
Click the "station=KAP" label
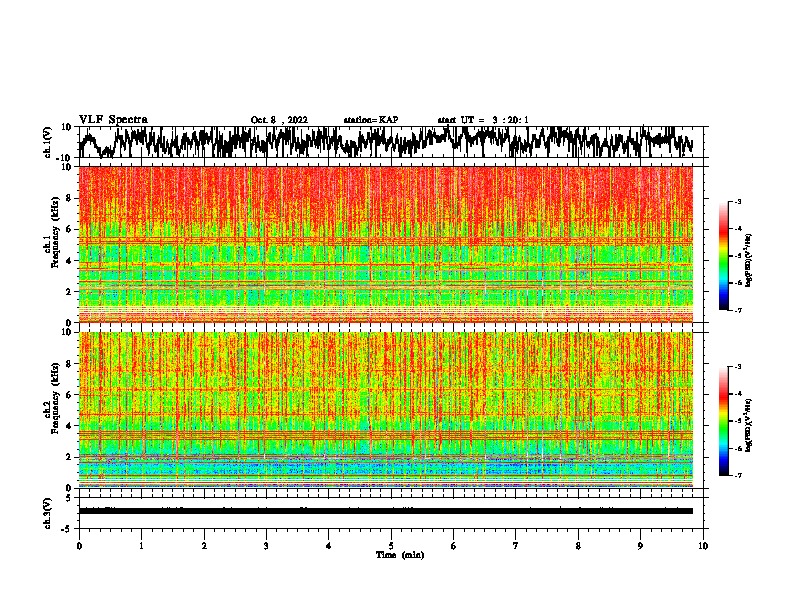coord(371,120)
